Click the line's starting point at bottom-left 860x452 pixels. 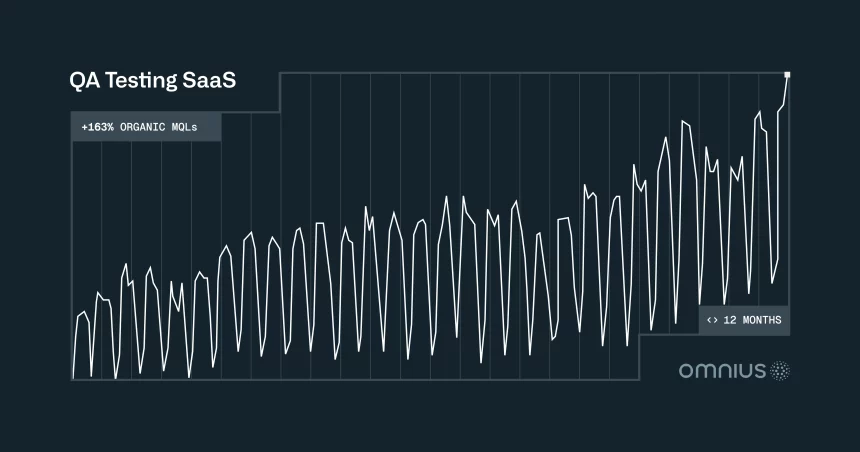click(x=73, y=377)
